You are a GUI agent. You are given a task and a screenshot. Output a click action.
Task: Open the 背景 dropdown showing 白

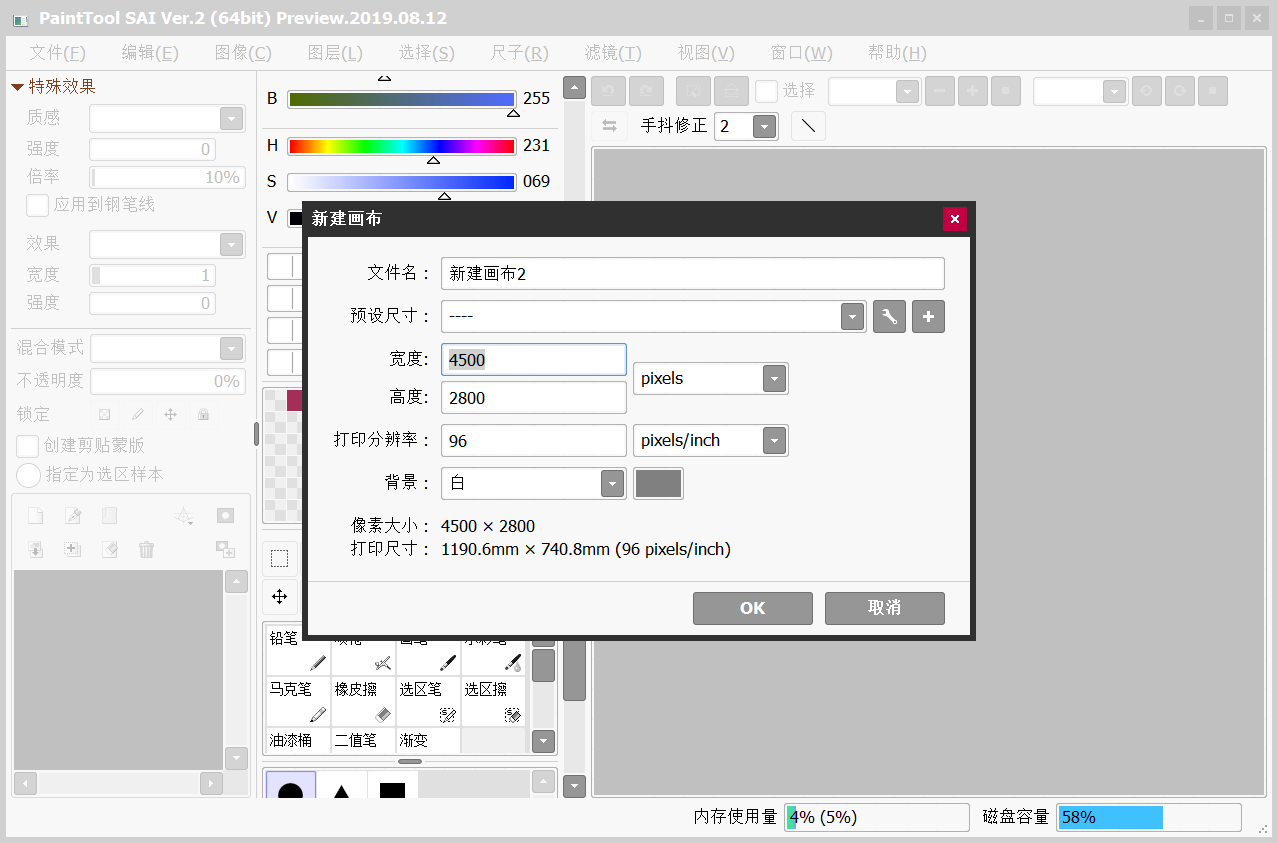pos(612,483)
